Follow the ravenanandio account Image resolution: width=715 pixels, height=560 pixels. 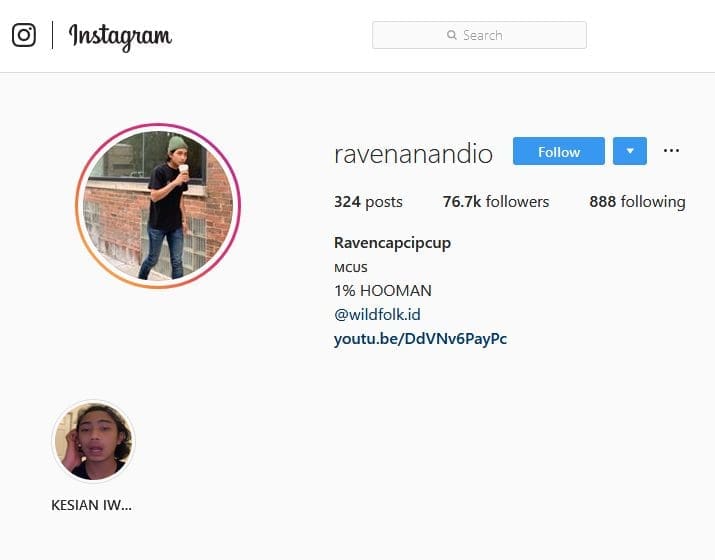558,152
